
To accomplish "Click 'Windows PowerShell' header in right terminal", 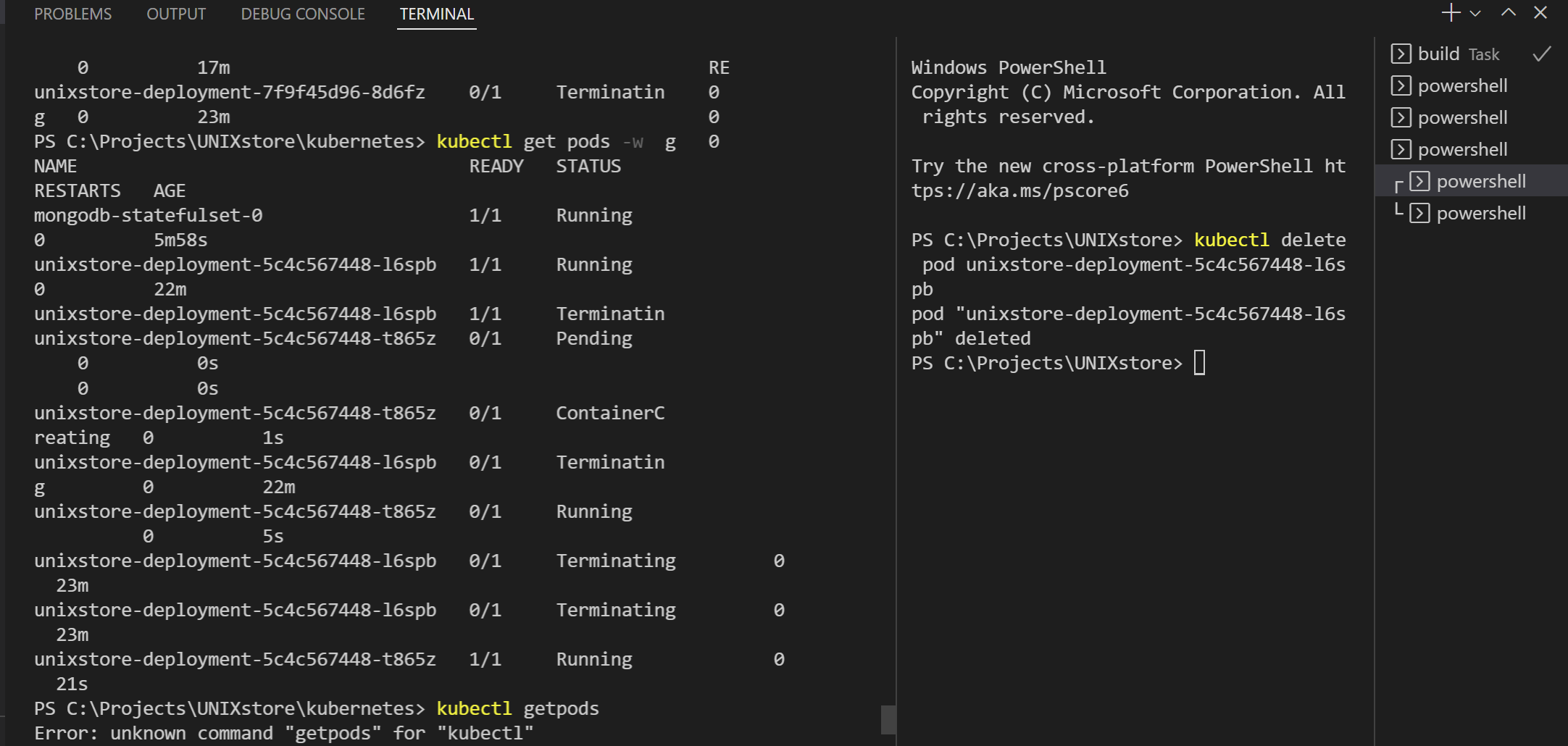I will (x=1009, y=68).
